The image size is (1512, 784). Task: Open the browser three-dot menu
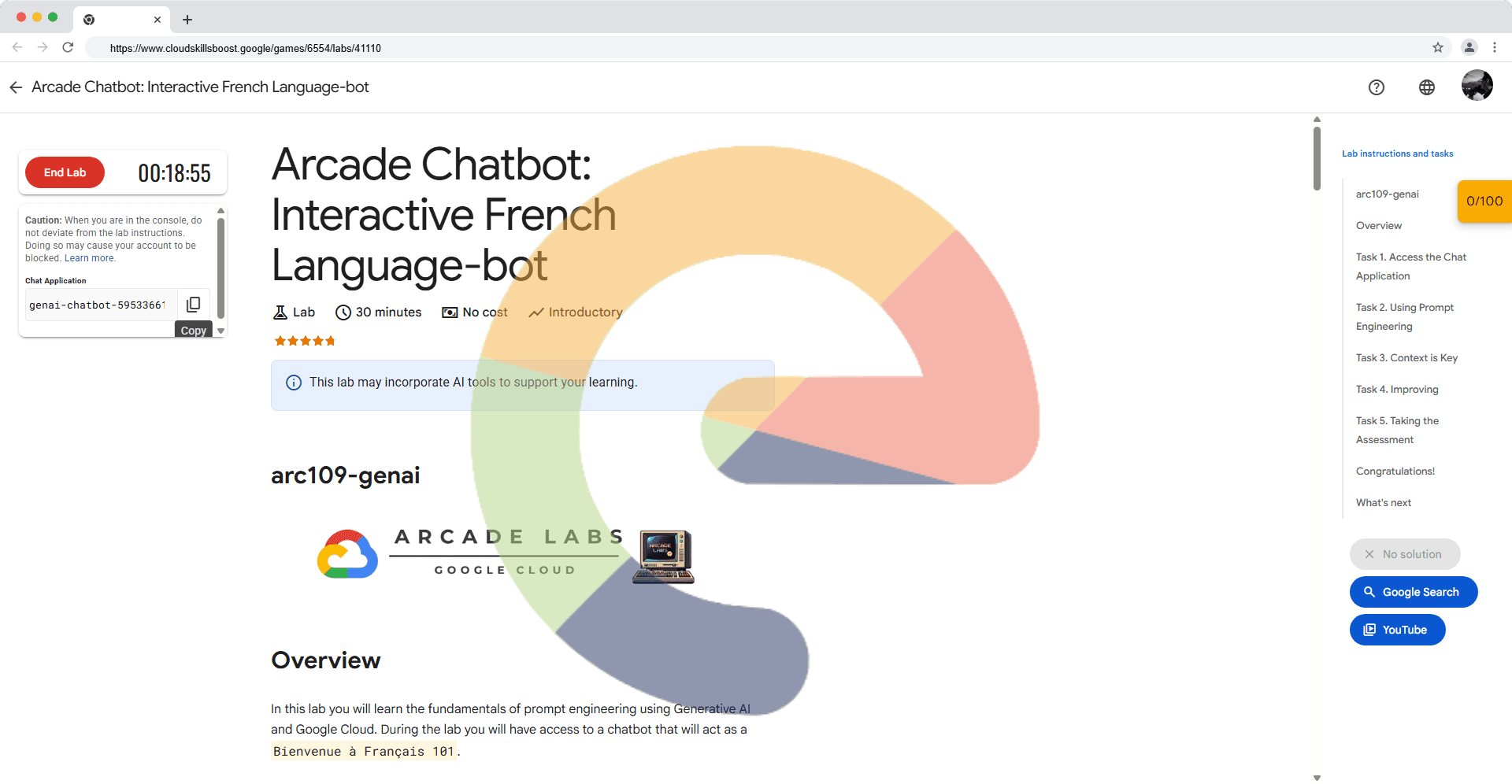(x=1494, y=48)
